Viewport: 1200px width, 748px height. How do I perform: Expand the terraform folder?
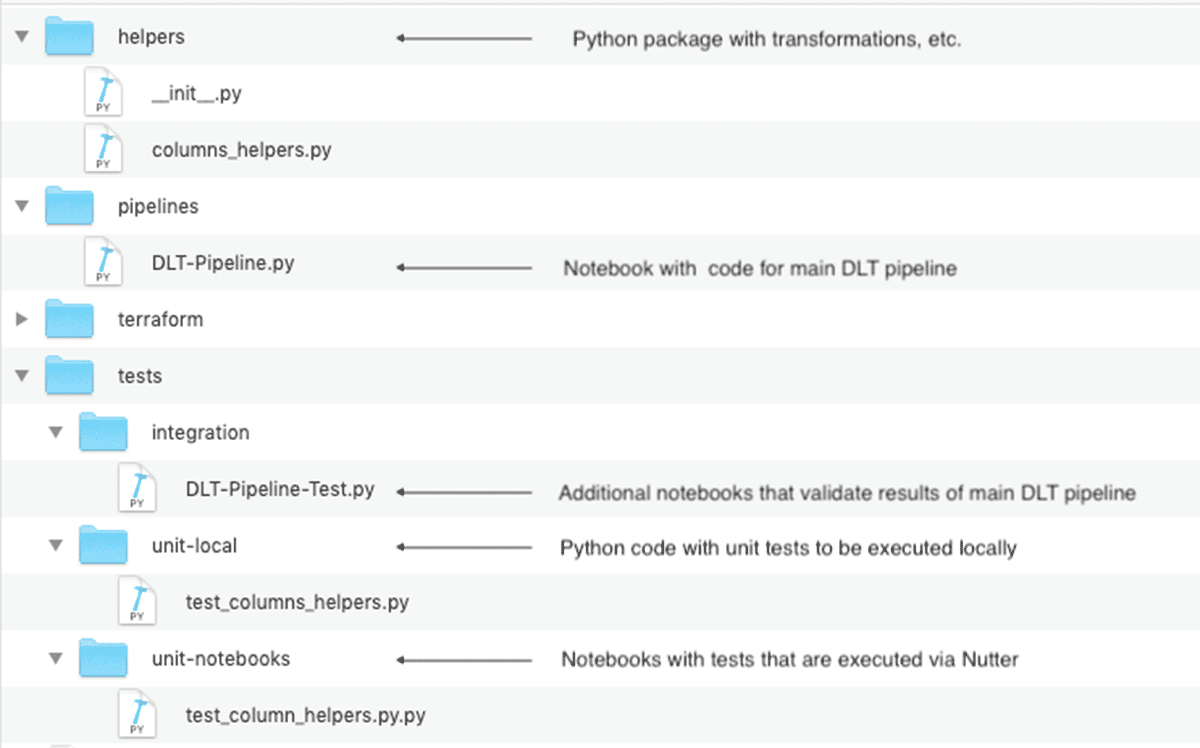pos(22,320)
